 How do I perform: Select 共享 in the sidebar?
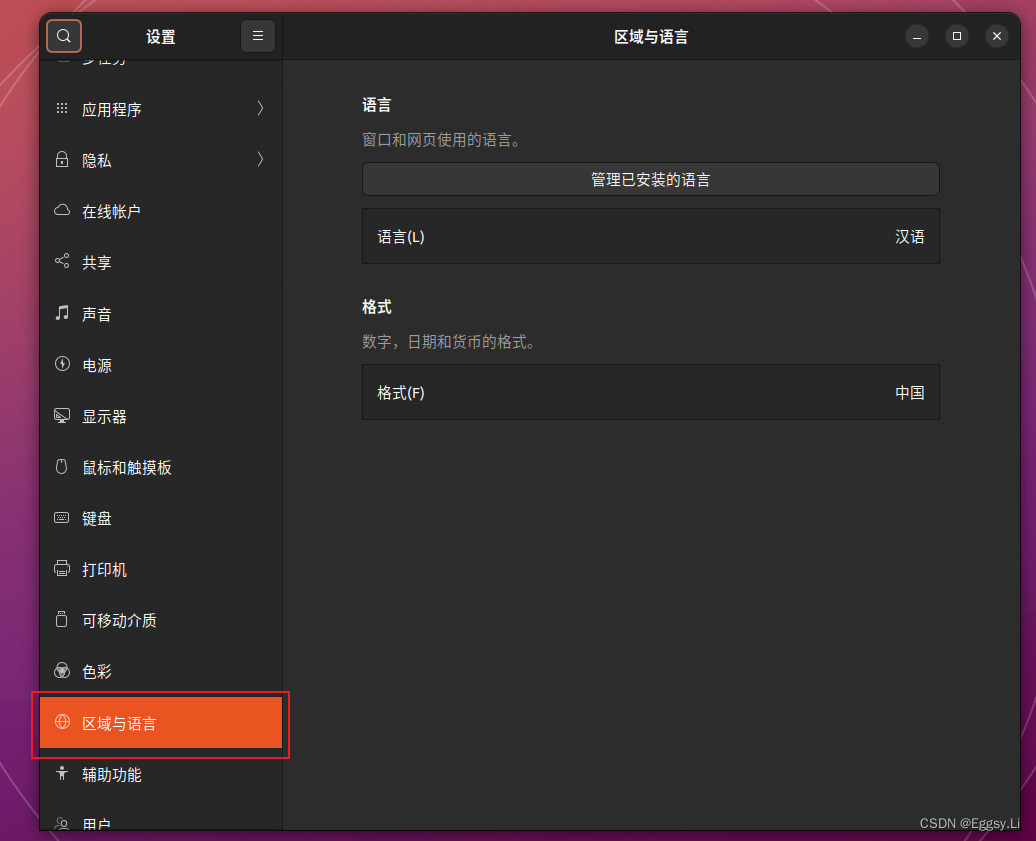161,262
